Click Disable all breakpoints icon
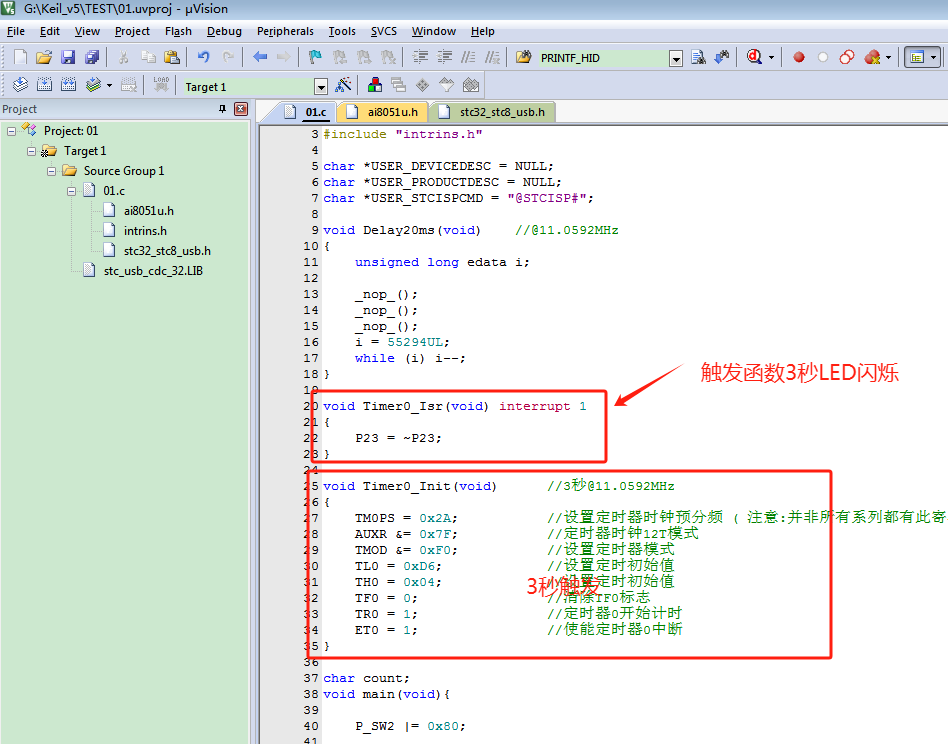 847,57
